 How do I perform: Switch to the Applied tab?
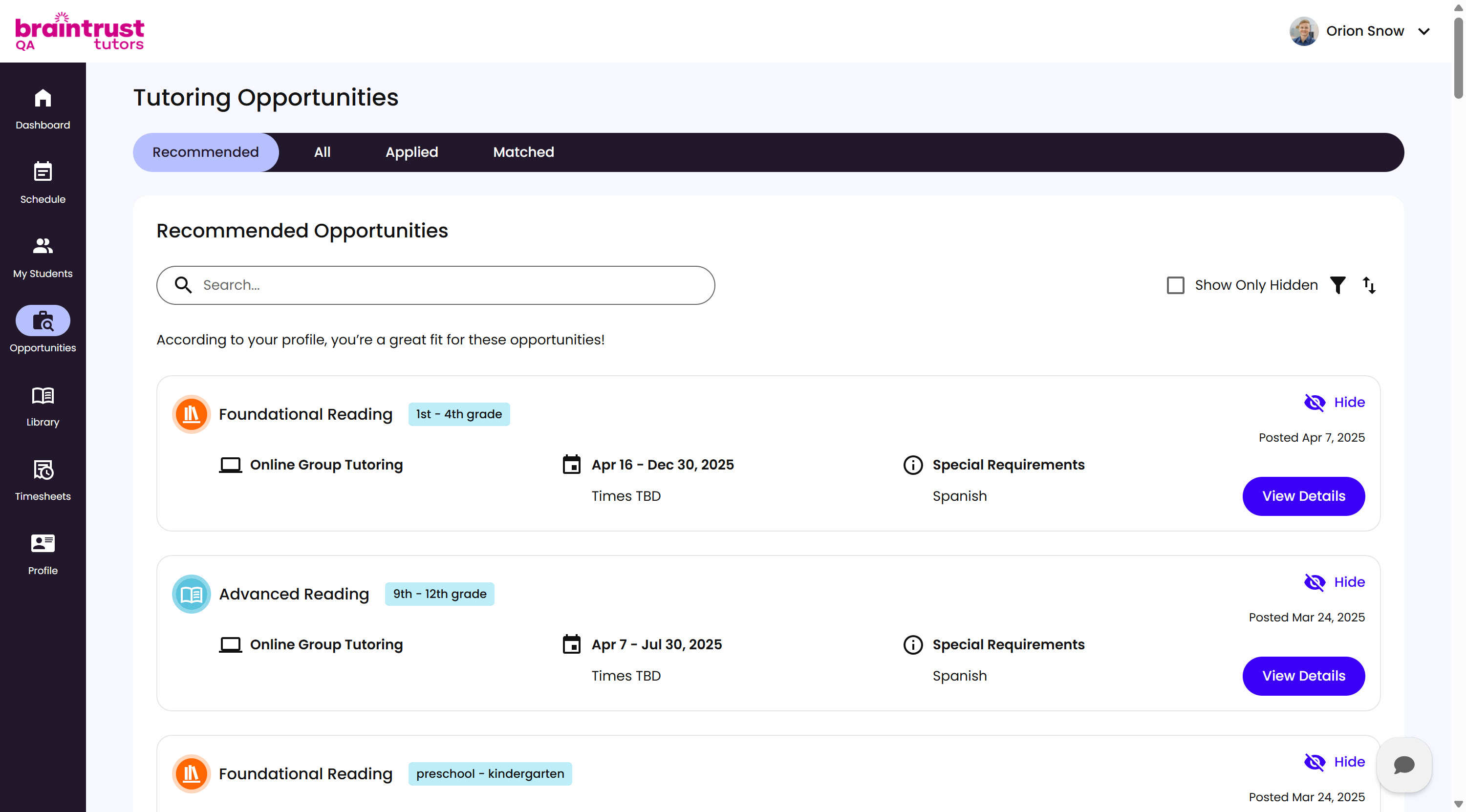click(411, 152)
